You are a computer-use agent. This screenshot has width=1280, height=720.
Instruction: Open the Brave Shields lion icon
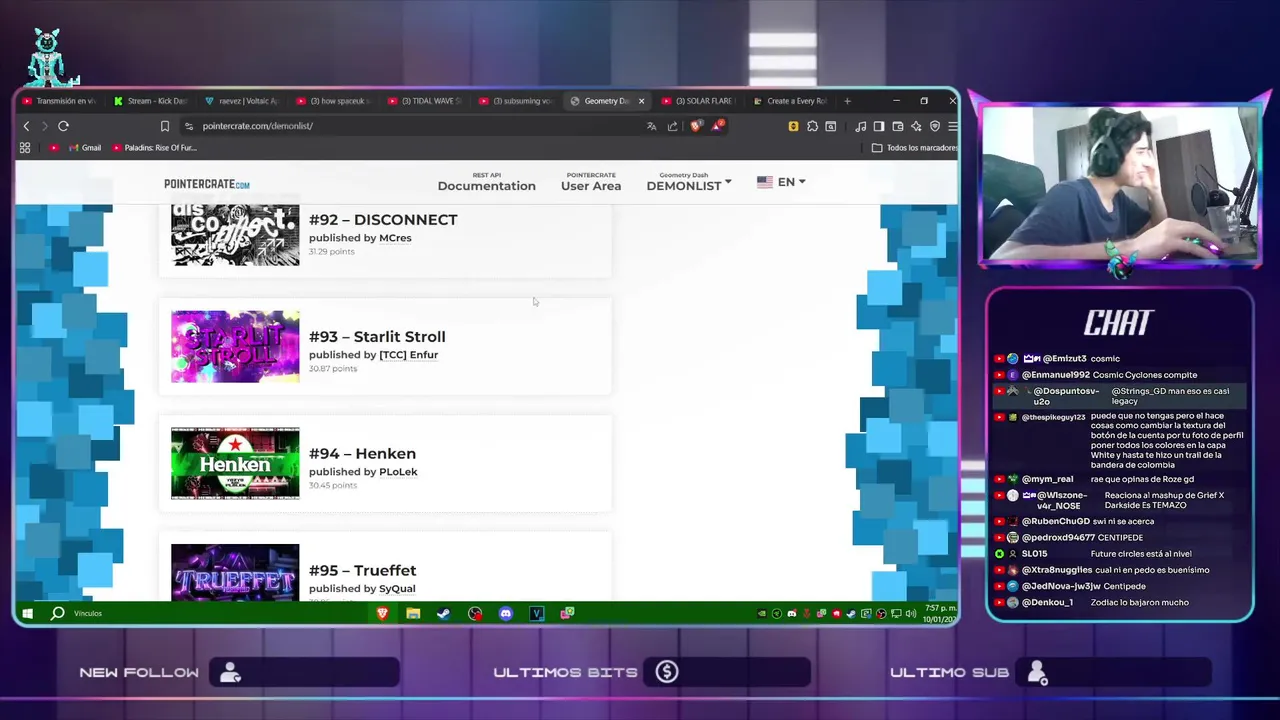pos(696,126)
